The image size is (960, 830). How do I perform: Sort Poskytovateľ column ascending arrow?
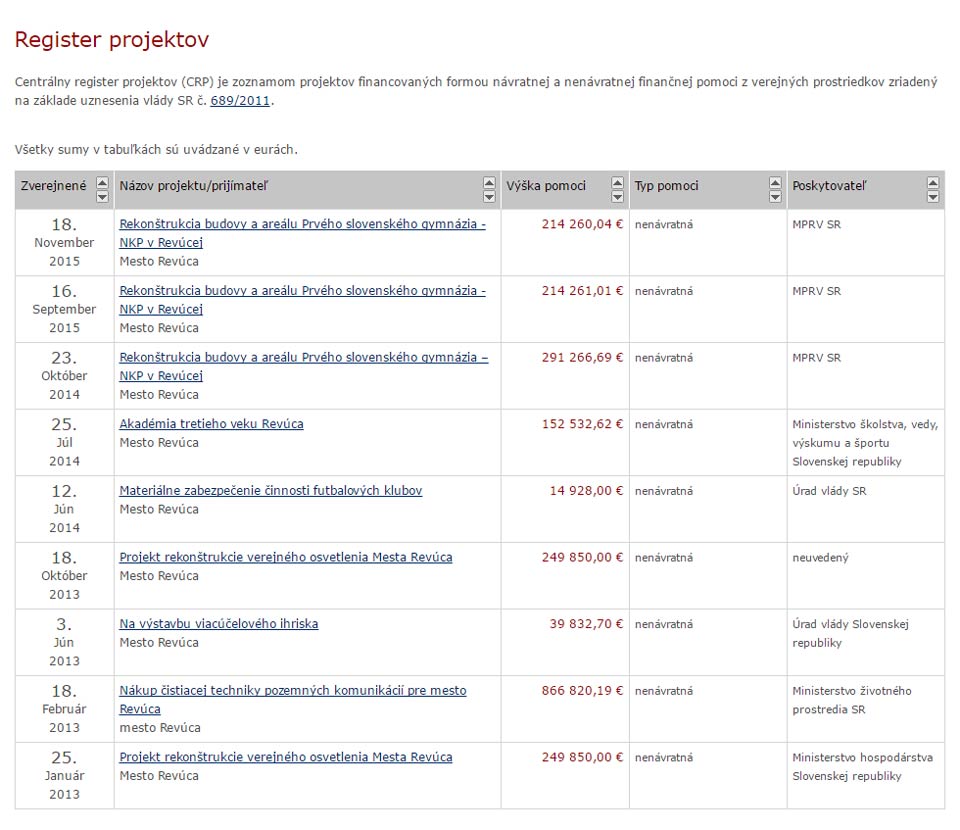pos(933,183)
